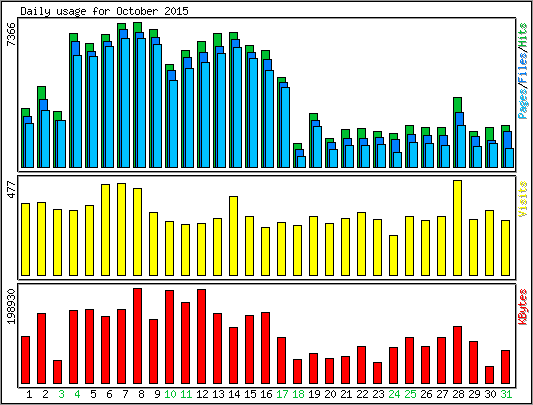Click green weekend day 3 label

61,394
